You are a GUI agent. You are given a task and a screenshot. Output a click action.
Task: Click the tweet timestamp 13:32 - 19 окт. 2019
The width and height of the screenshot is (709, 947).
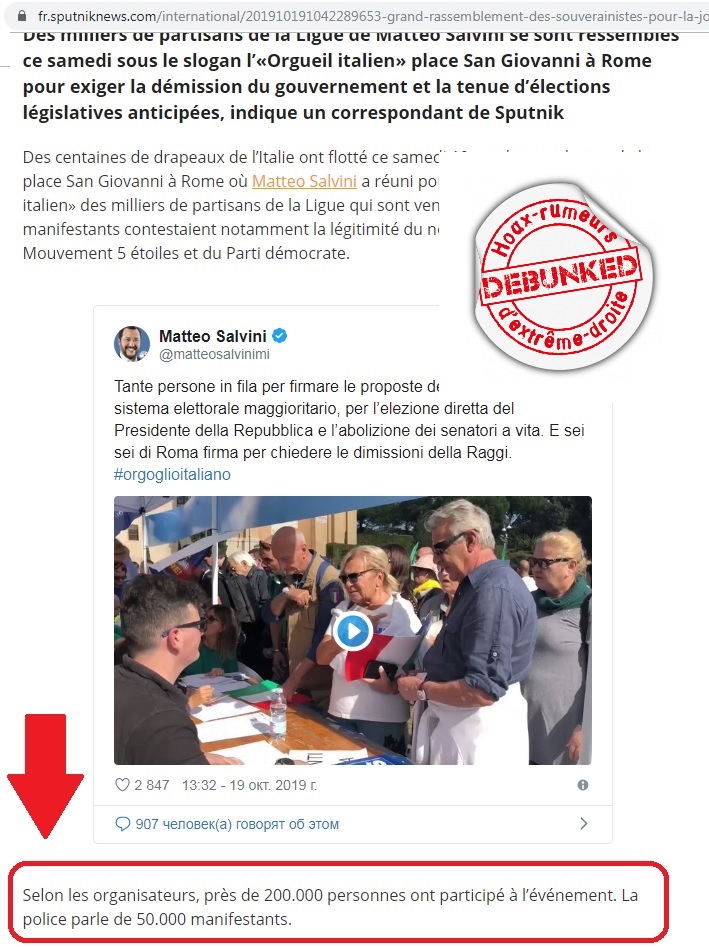(x=249, y=785)
